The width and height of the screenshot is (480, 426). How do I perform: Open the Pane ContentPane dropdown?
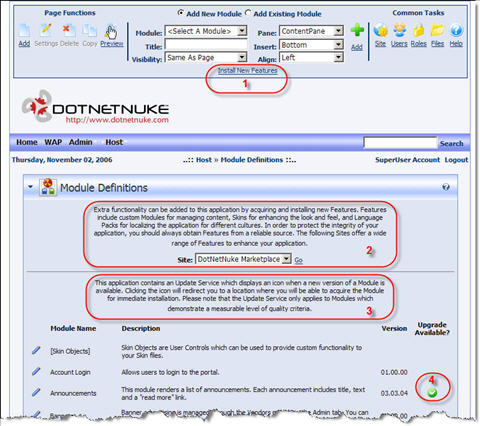(x=311, y=31)
